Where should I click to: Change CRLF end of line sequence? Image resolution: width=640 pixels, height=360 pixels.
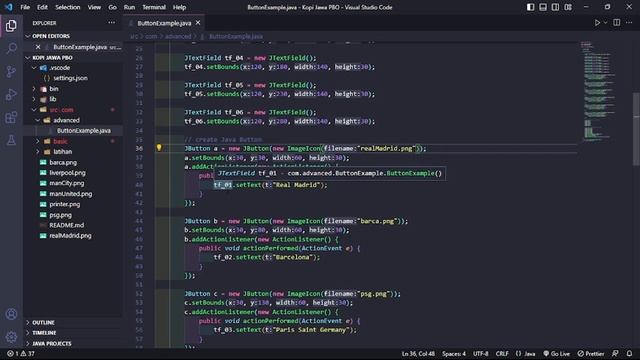pyautogui.click(x=502, y=353)
